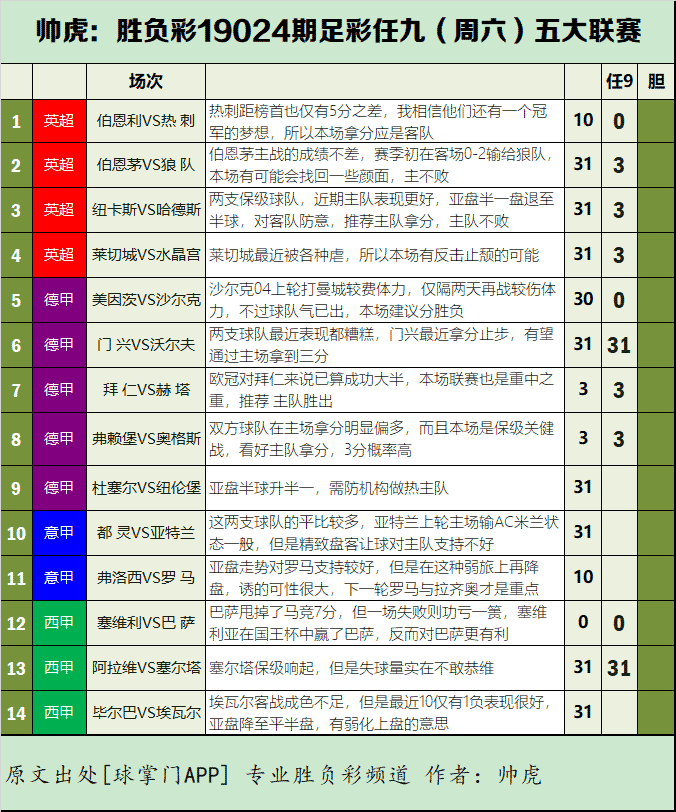Screen dimensions: 676x812
Task: Open the 塞维利VS巴萨 match row
Action: [145, 623]
